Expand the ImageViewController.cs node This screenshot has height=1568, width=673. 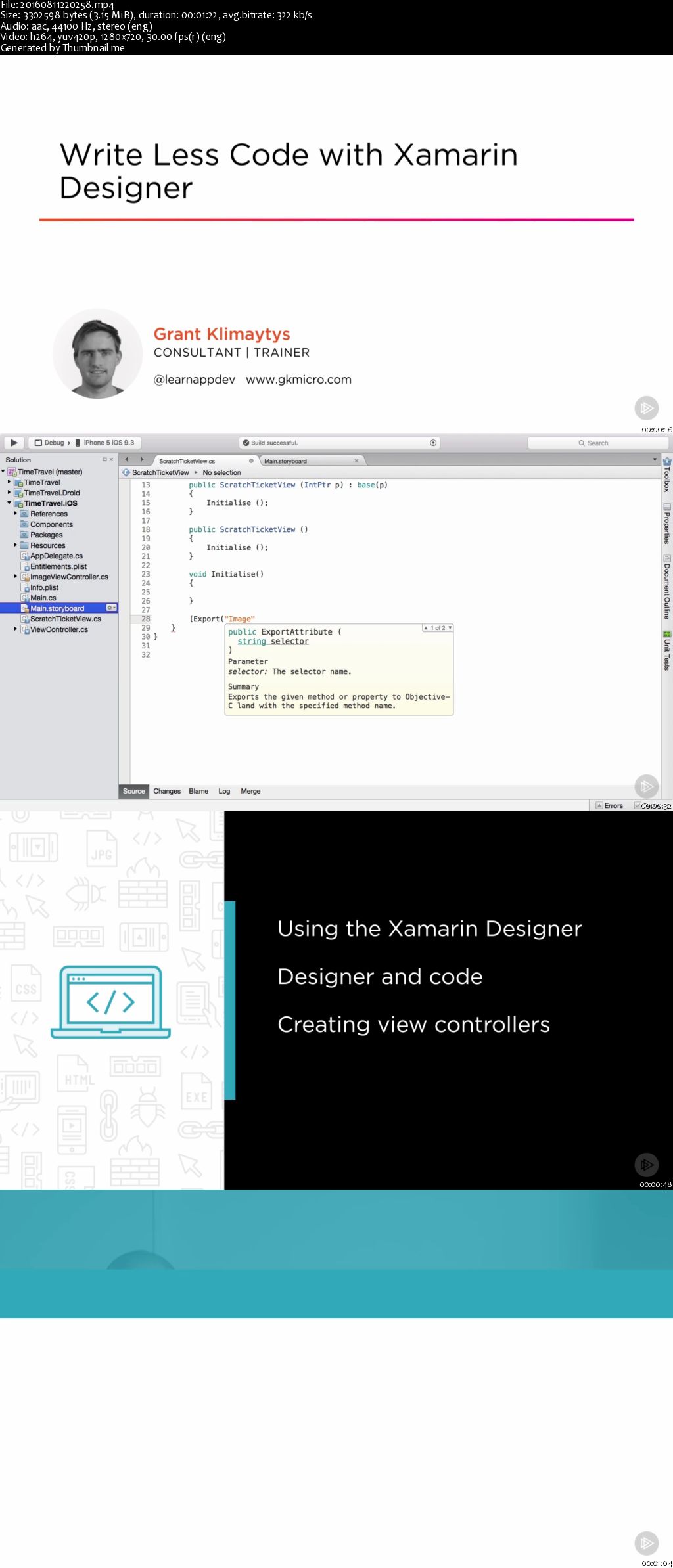click(x=16, y=577)
